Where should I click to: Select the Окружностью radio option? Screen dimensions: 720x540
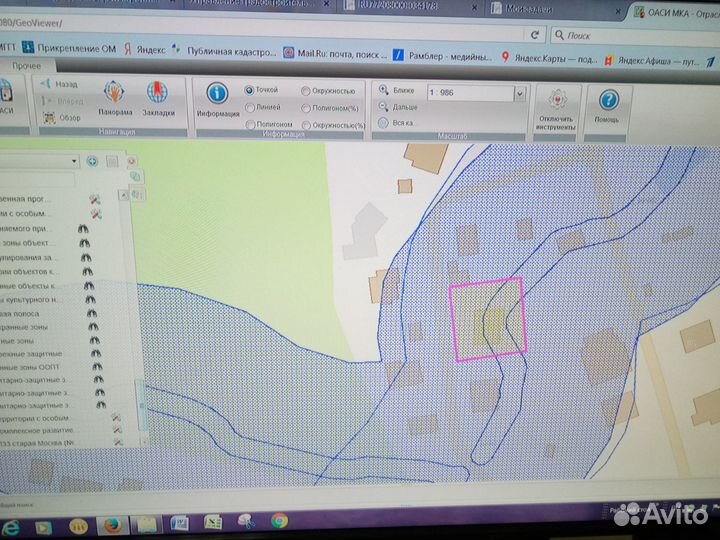pyautogui.click(x=305, y=91)
